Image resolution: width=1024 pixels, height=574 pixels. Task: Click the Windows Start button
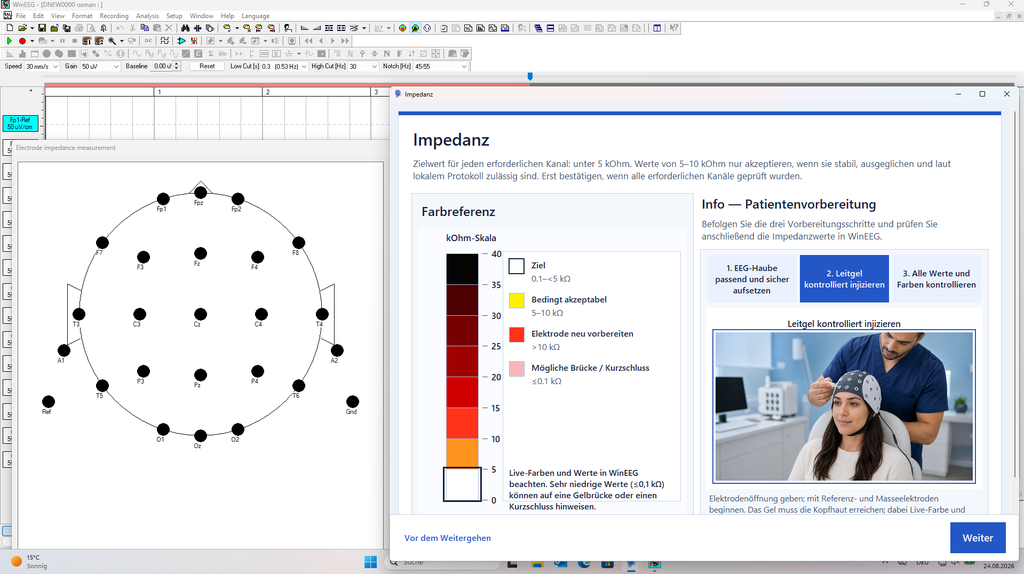[370, 562]
